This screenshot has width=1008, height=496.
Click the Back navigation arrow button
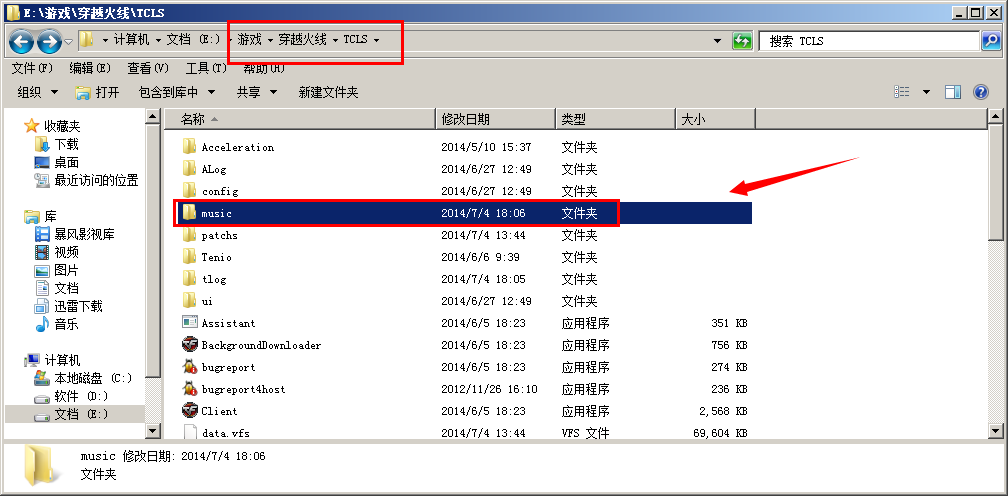[x=21, y=41]
